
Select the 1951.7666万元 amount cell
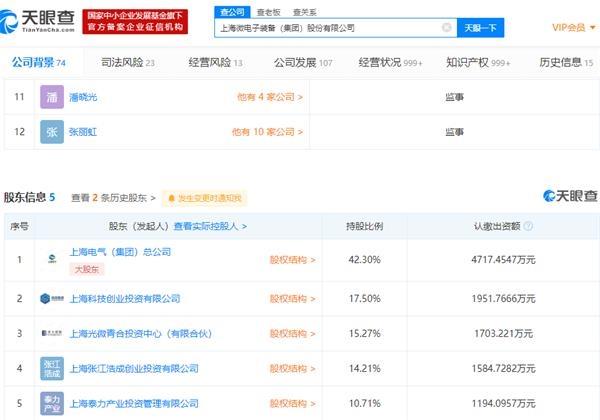(x=503, y=298)
